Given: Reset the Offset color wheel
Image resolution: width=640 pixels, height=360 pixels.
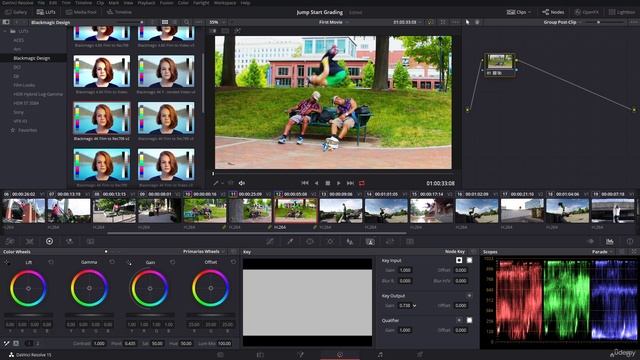Looking at the screenshot, I should 233,262.
